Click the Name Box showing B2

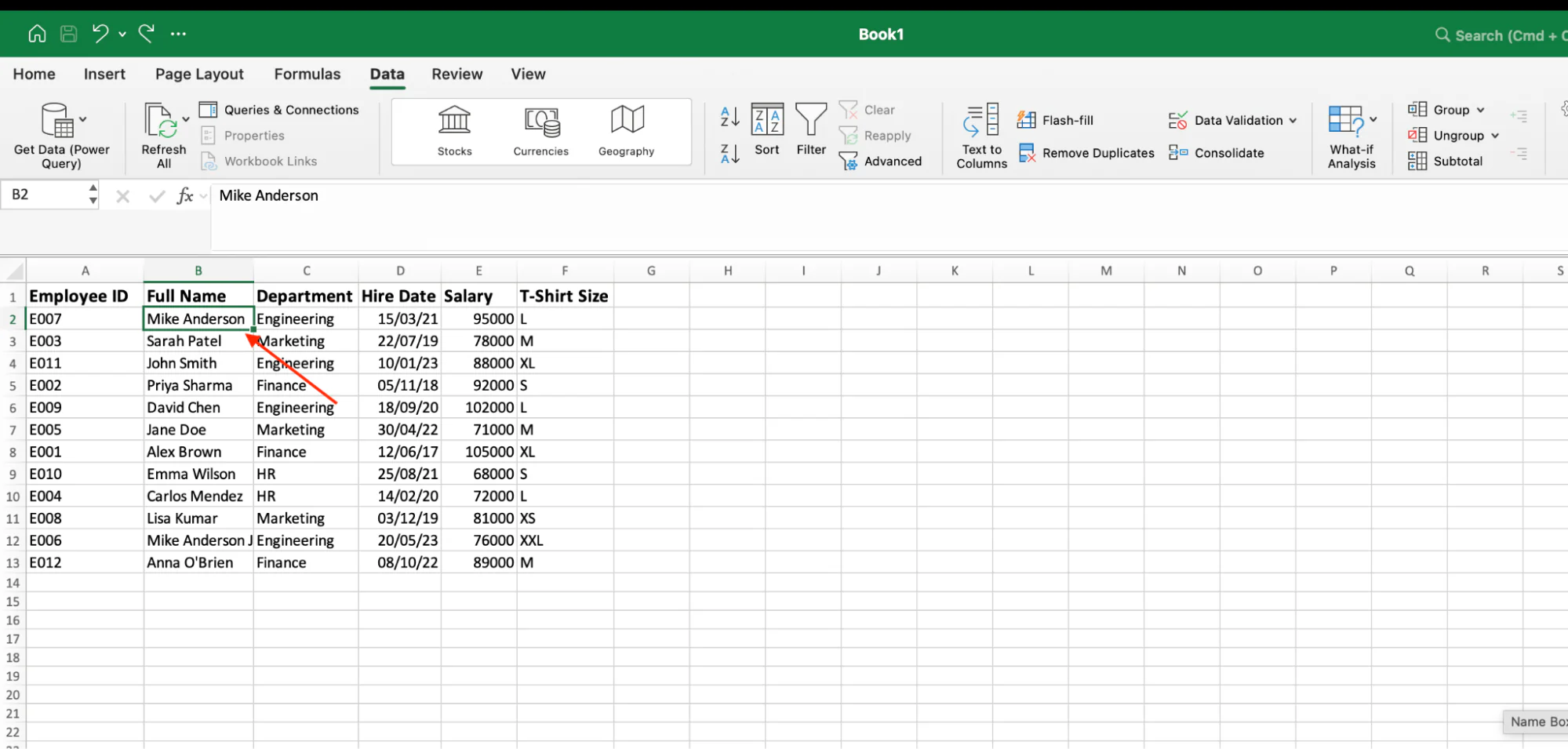45,195
